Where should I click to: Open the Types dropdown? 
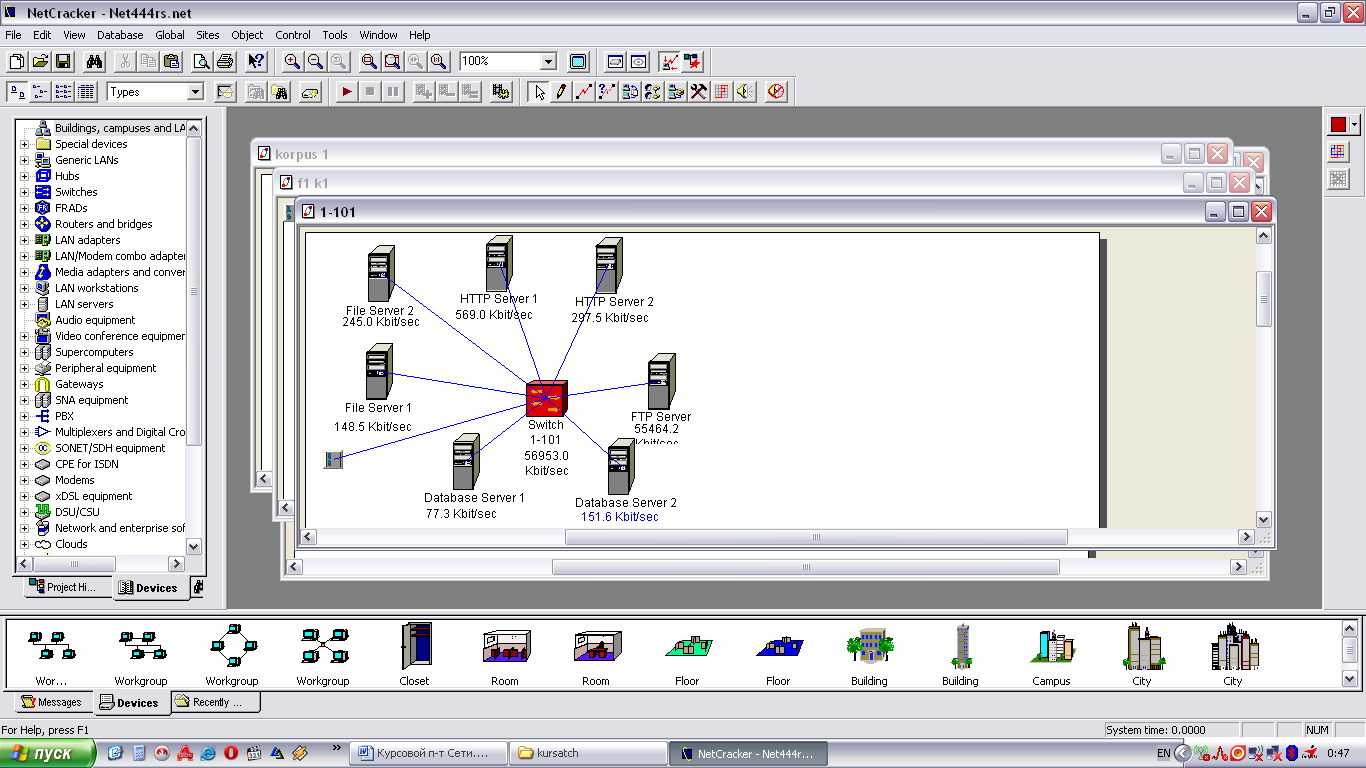tap(195, 92)
